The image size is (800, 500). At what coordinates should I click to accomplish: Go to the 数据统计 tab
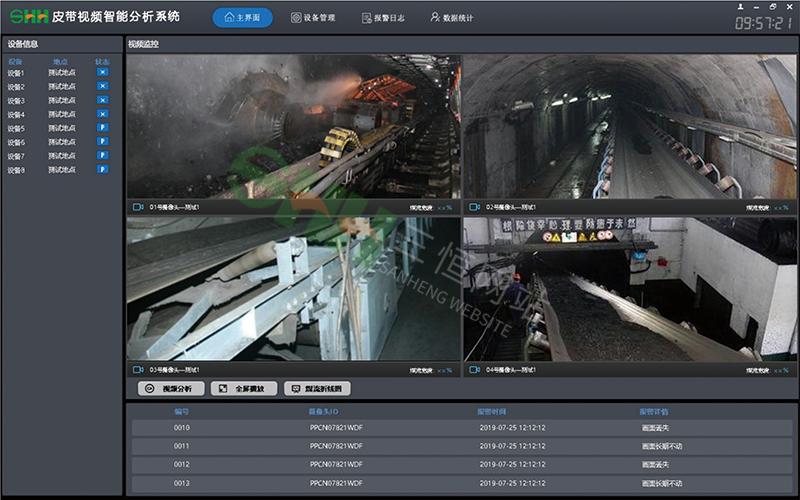point(452,18)
